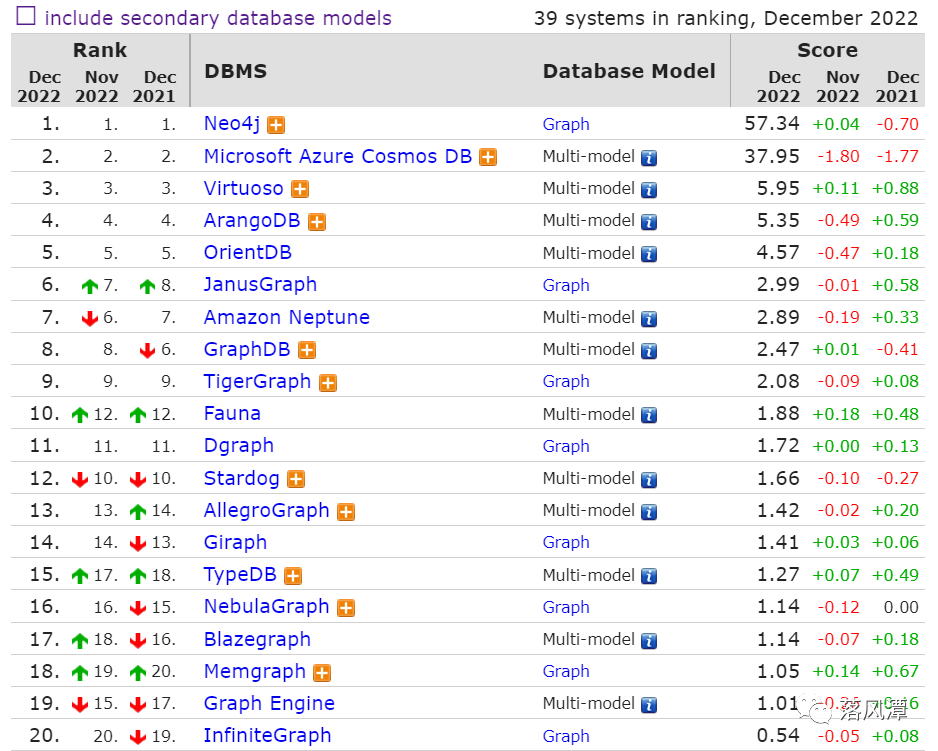Select the DBMS column header
The width and height of the screenshot is (938, 751).
pyautogui.click(x=236, y=71)
